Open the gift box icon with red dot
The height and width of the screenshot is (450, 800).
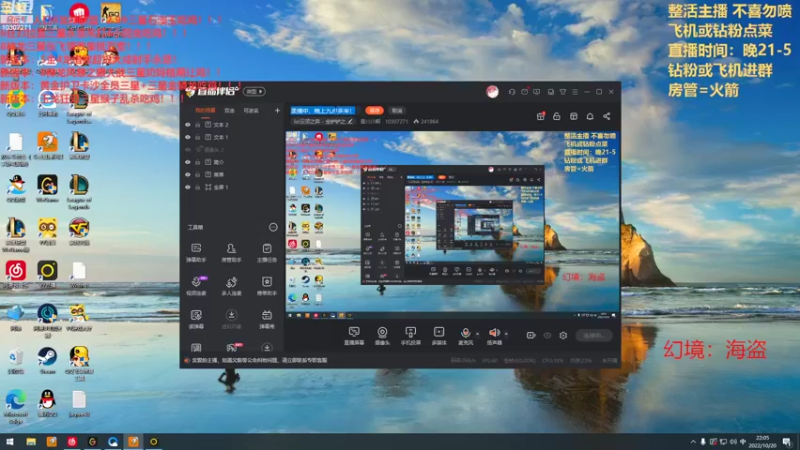(x=540, y=116)
